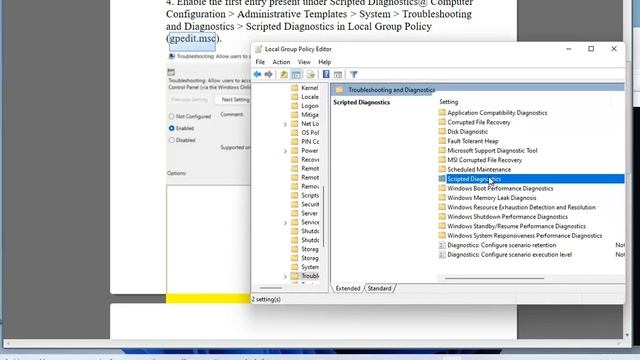640x360 pixels.
Task: Expand the Net Lo tree node
Action: click(x=285, y=124)
